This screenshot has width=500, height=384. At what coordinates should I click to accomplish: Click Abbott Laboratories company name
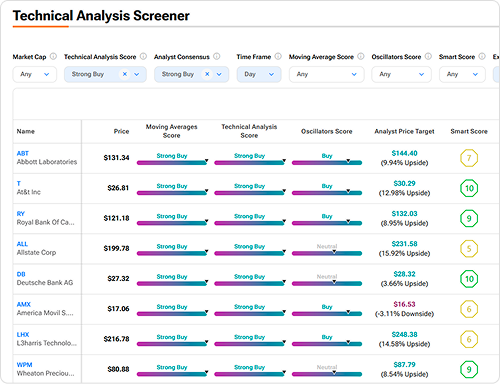[x=47, y=162]
